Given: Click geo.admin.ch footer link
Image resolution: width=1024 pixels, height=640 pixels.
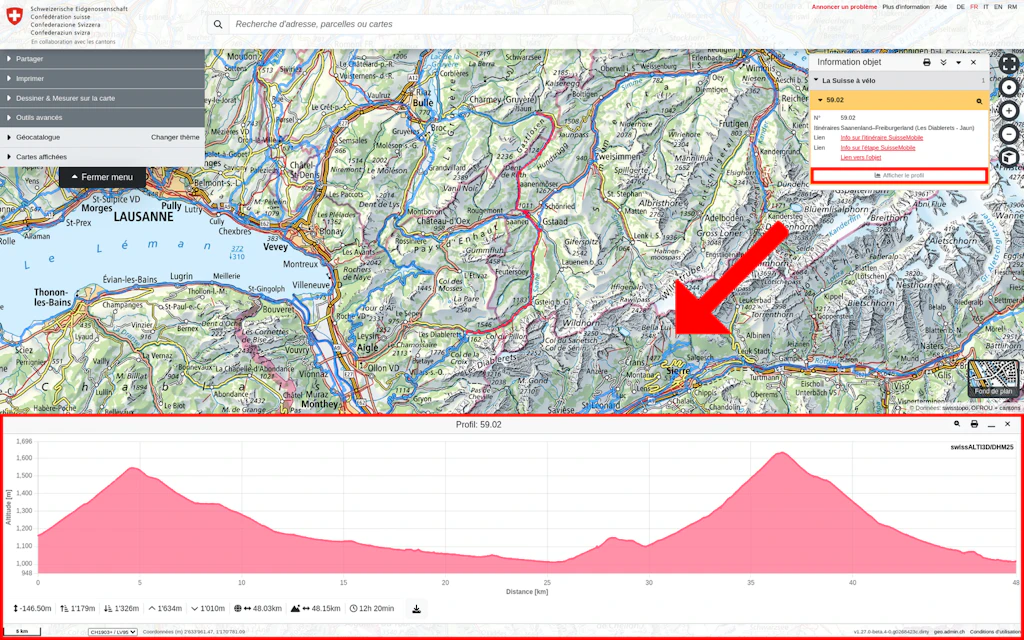Looking at the screenshot, I should pyautogui.click(x=948, y=632).
